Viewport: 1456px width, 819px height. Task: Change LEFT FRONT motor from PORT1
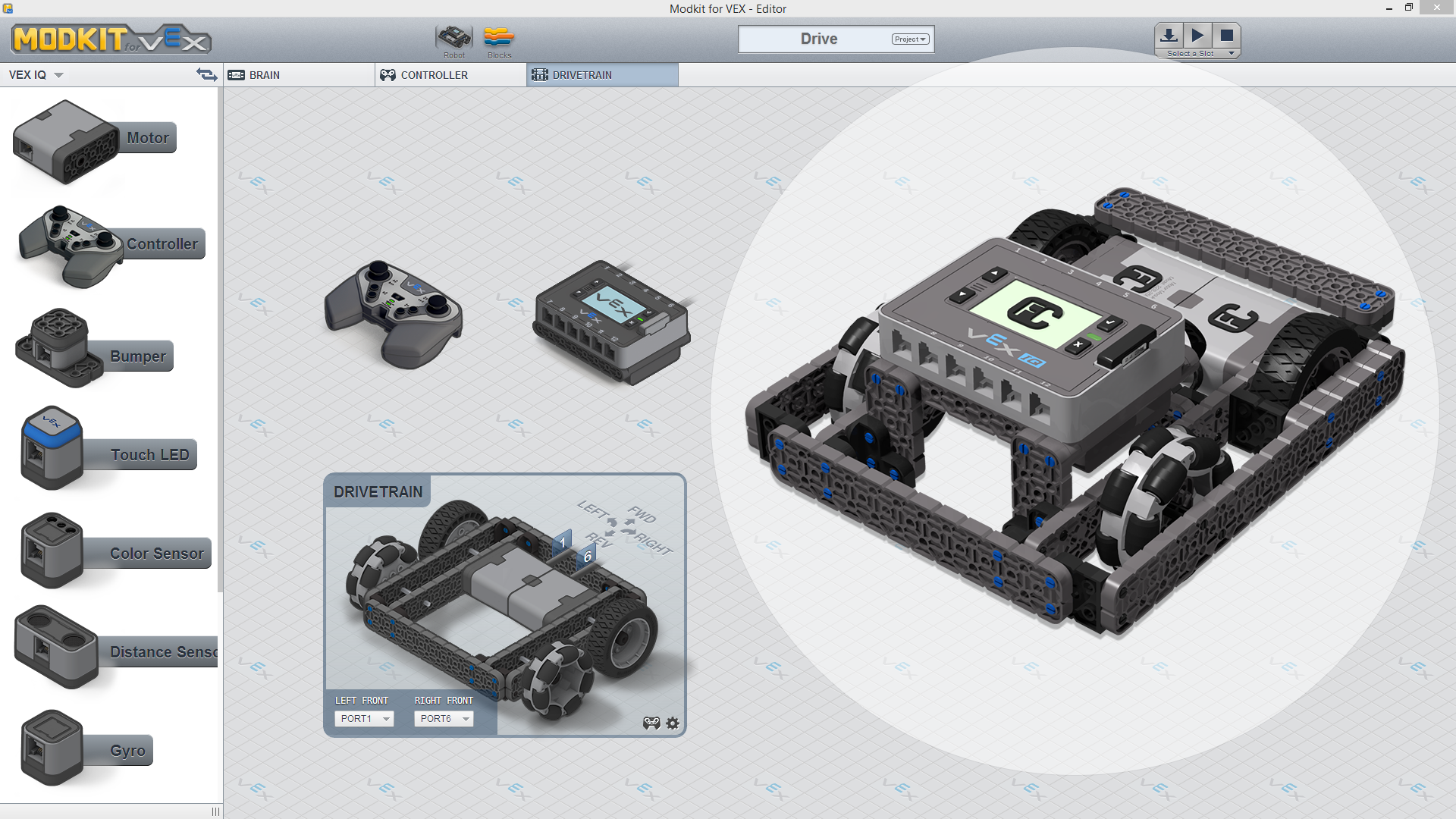point(364,718)
